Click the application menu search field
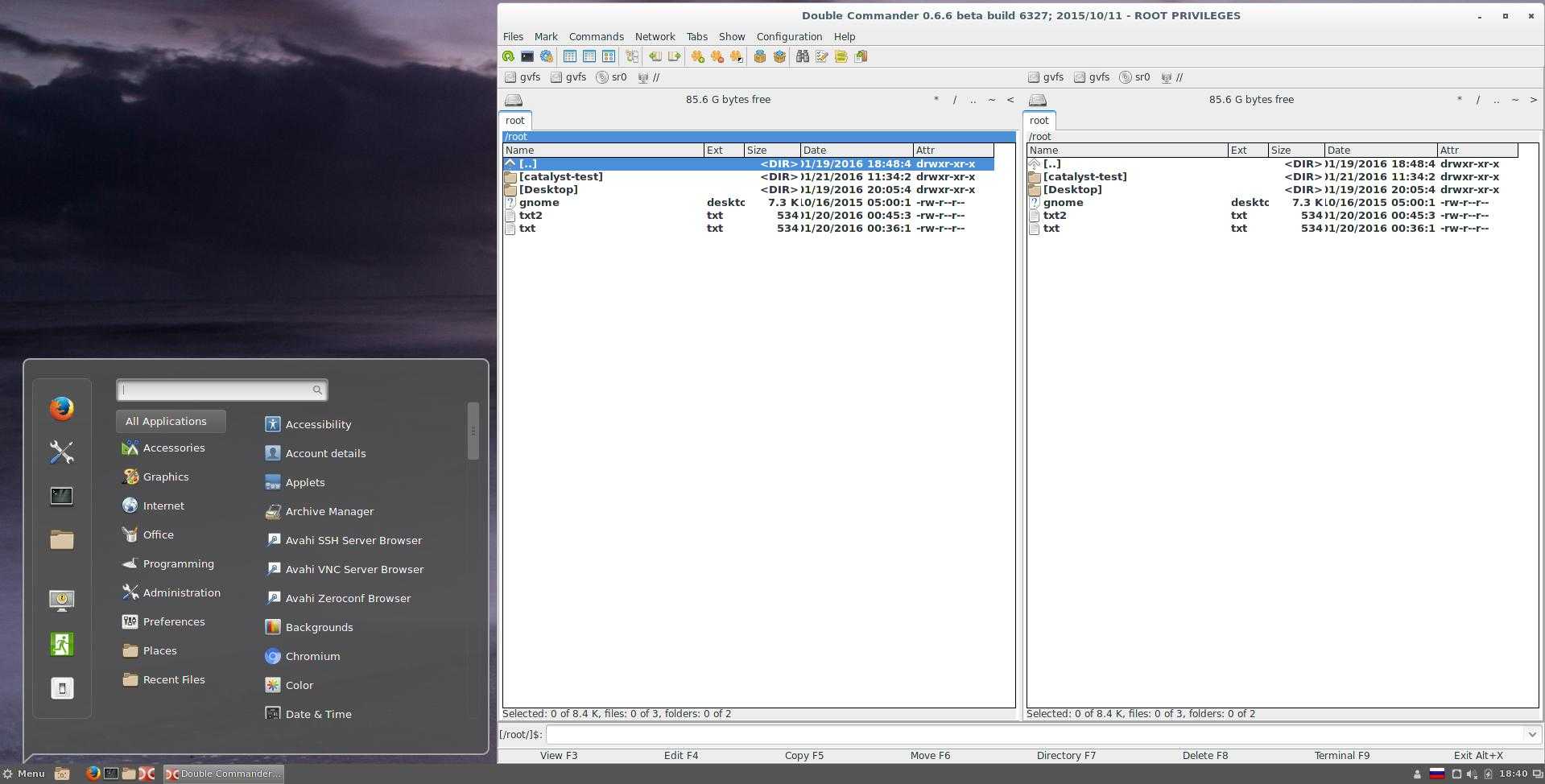The image size is (1545, 784). click(216, 390)
